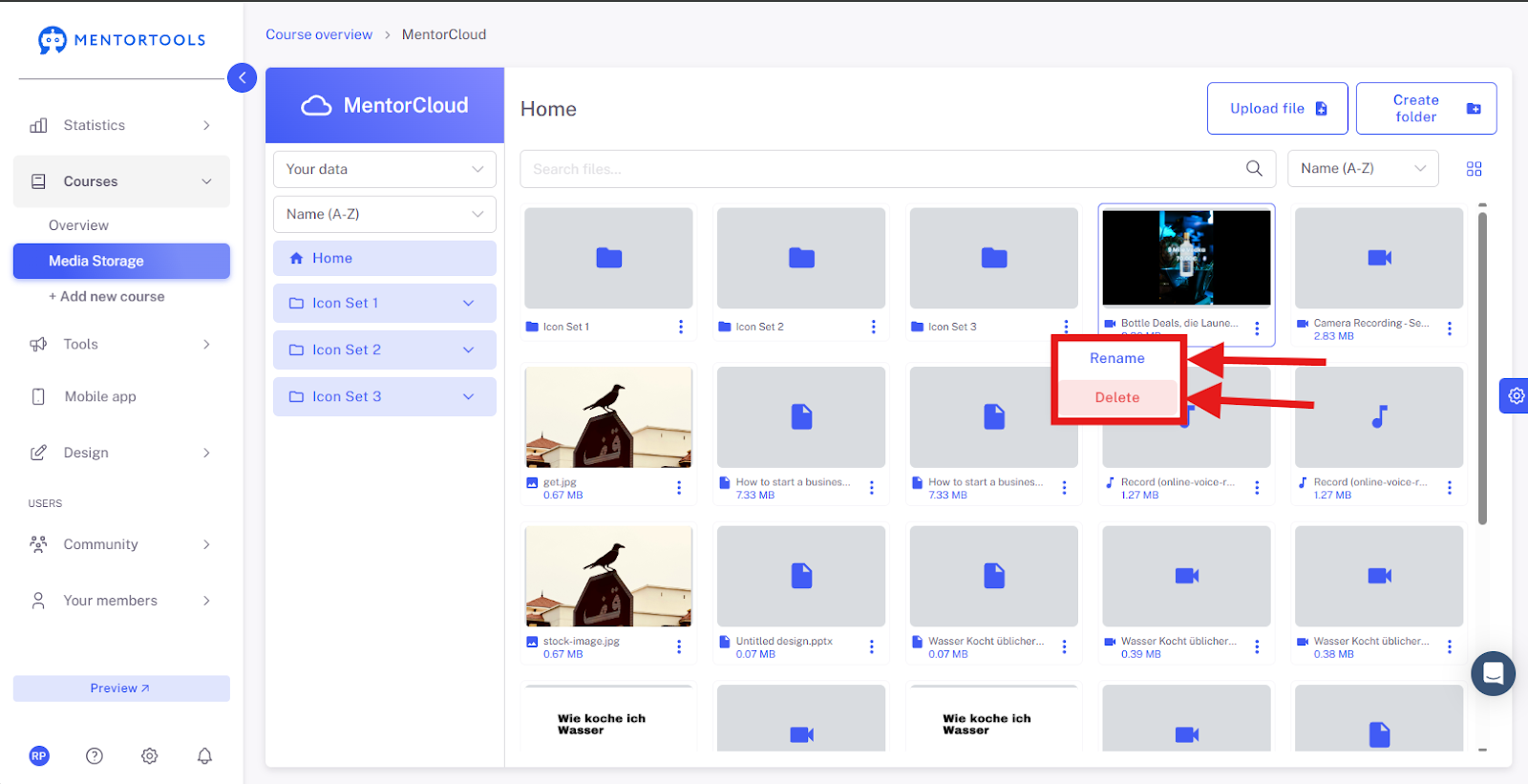This screenshot has height=784, width=1528.
Task: Open the RP user avatar
Action: [39, 755]
